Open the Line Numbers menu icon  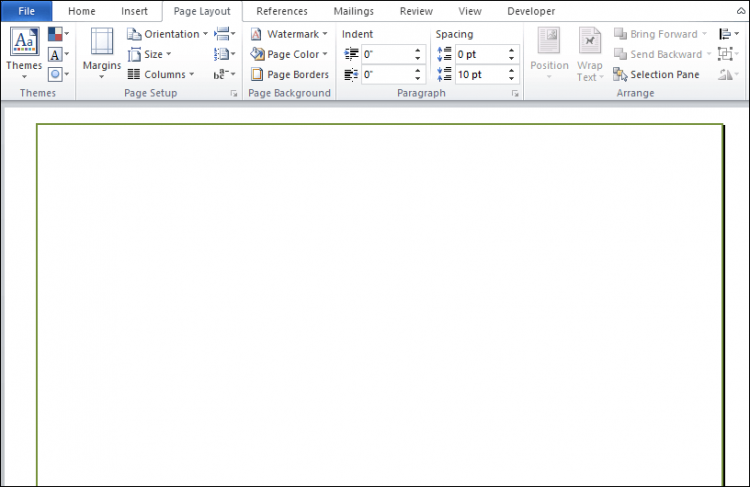(224, 54)
